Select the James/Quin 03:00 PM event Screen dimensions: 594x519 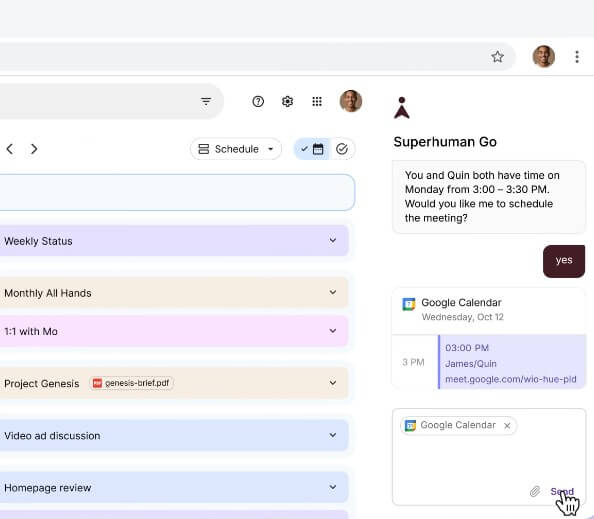[512, 362]
